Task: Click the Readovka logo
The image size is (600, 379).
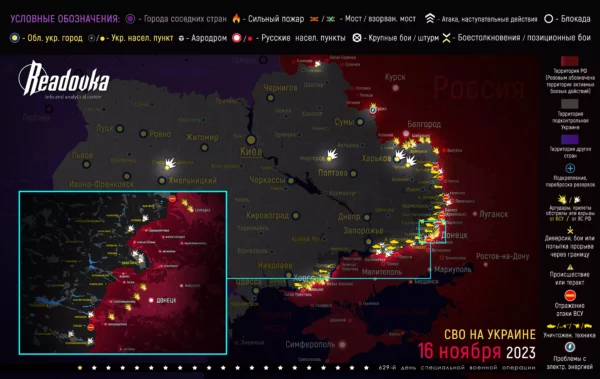Action: pyautogui.click(x=64, y=79)
